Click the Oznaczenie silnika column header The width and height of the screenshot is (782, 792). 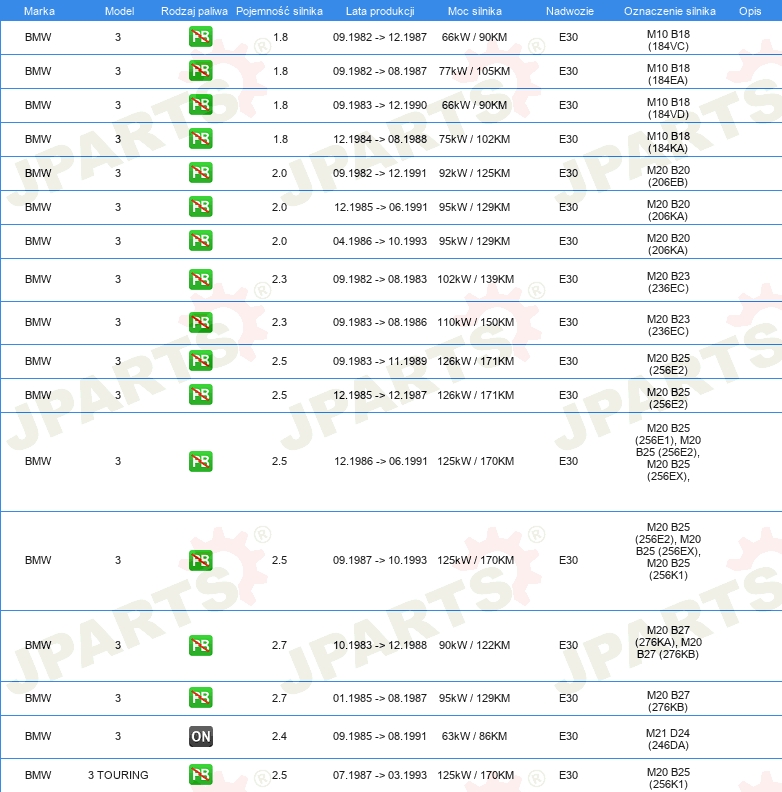tap(669, 11)
